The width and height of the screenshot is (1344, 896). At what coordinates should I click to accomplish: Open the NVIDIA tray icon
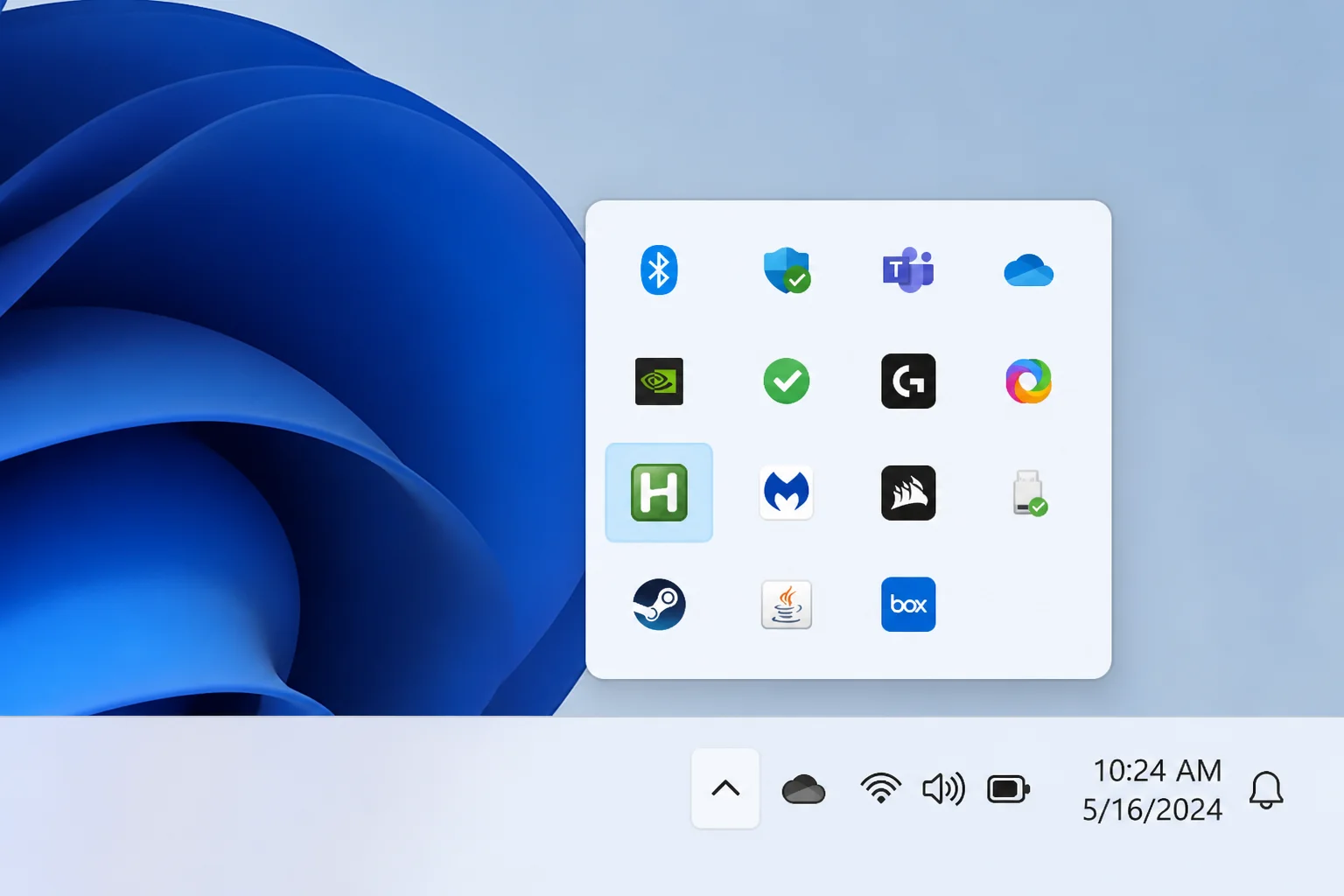point(659,381)
